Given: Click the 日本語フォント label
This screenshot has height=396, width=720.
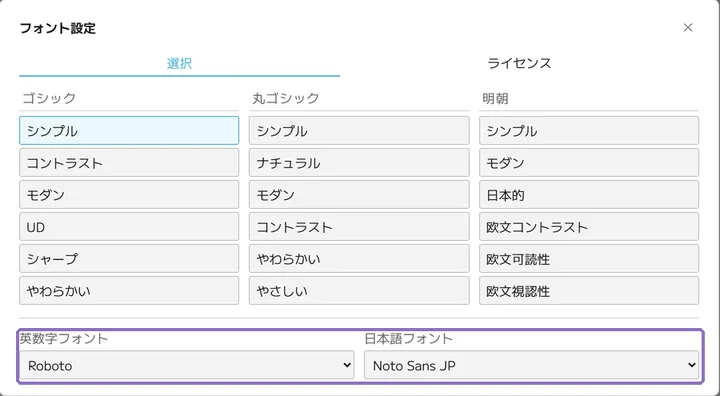Looking at the screenshot, I should [x=409, y=339].
